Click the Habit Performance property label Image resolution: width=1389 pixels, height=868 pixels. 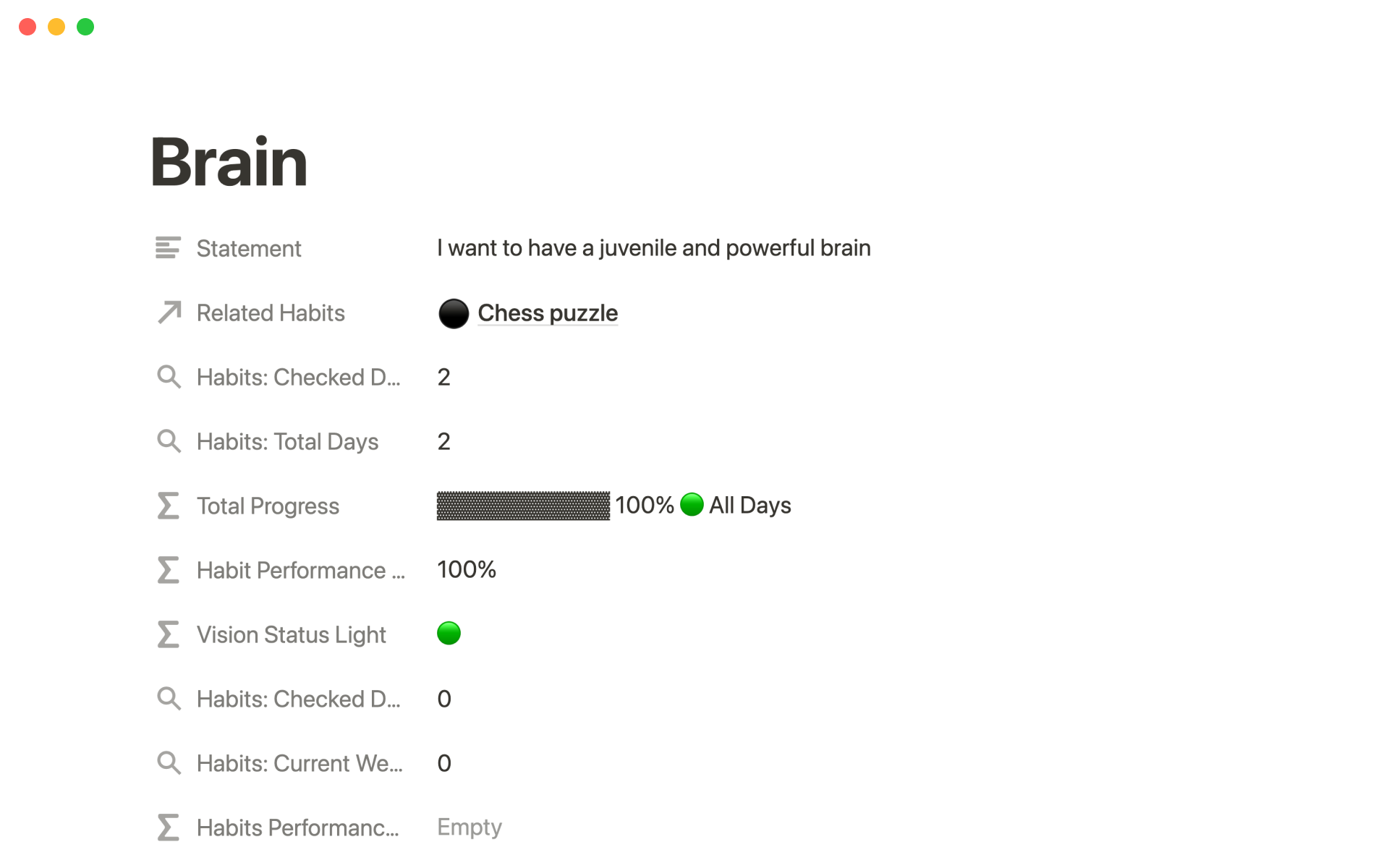[300, 571]
